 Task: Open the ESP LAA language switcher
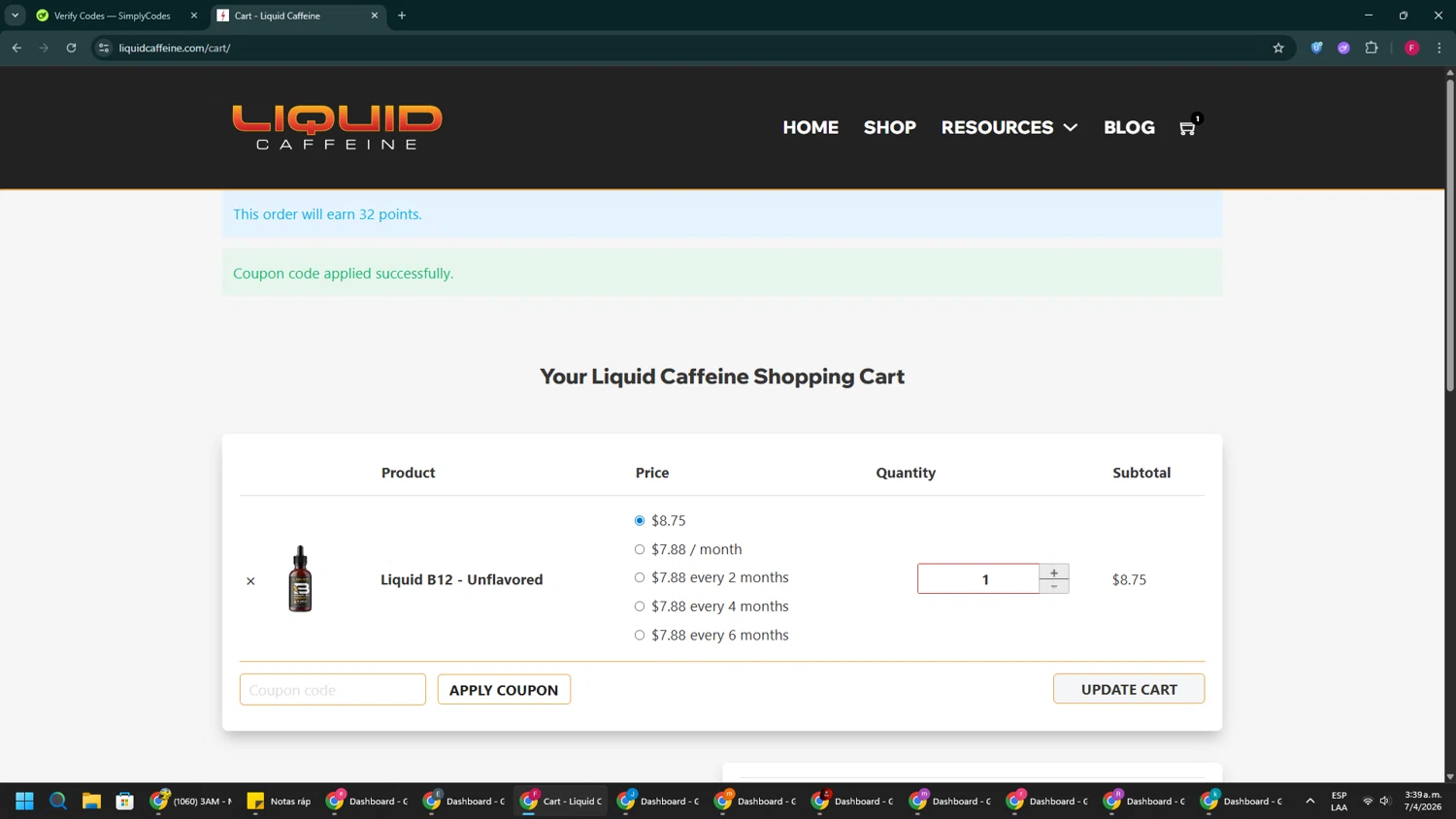pos(1339,802)
